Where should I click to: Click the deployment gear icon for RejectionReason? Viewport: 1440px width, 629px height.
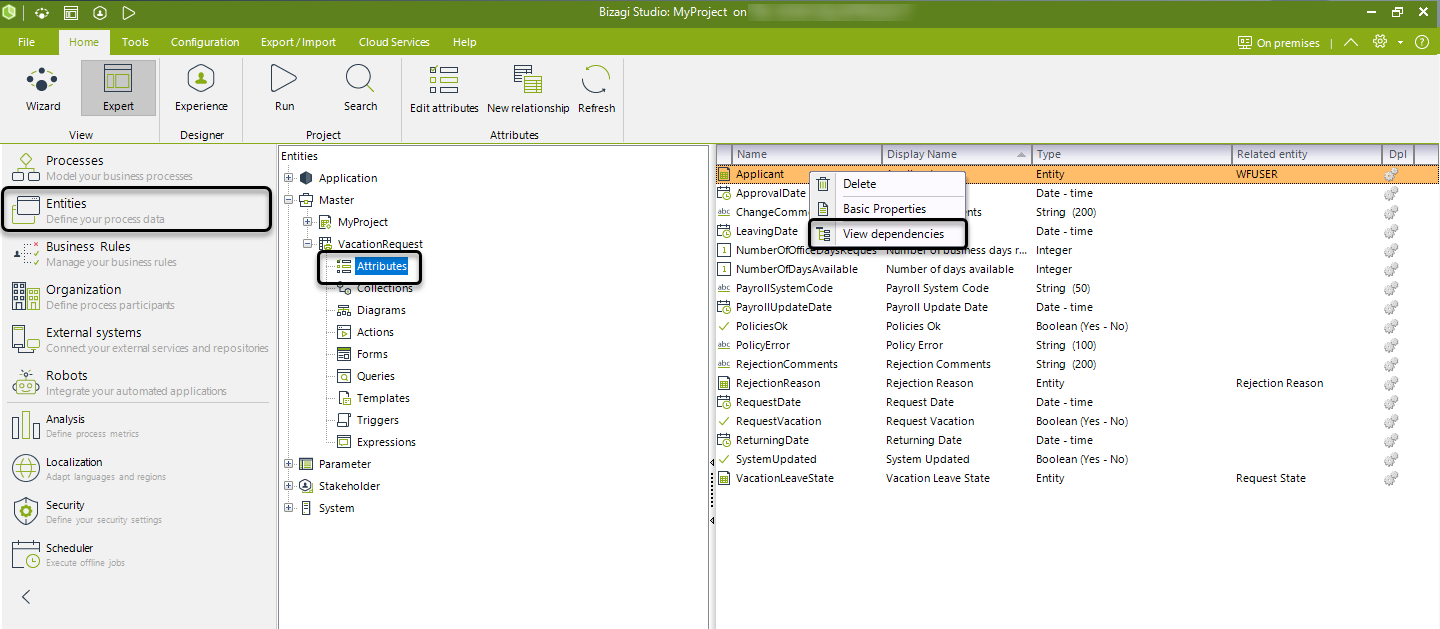(x=1390, y=383)
